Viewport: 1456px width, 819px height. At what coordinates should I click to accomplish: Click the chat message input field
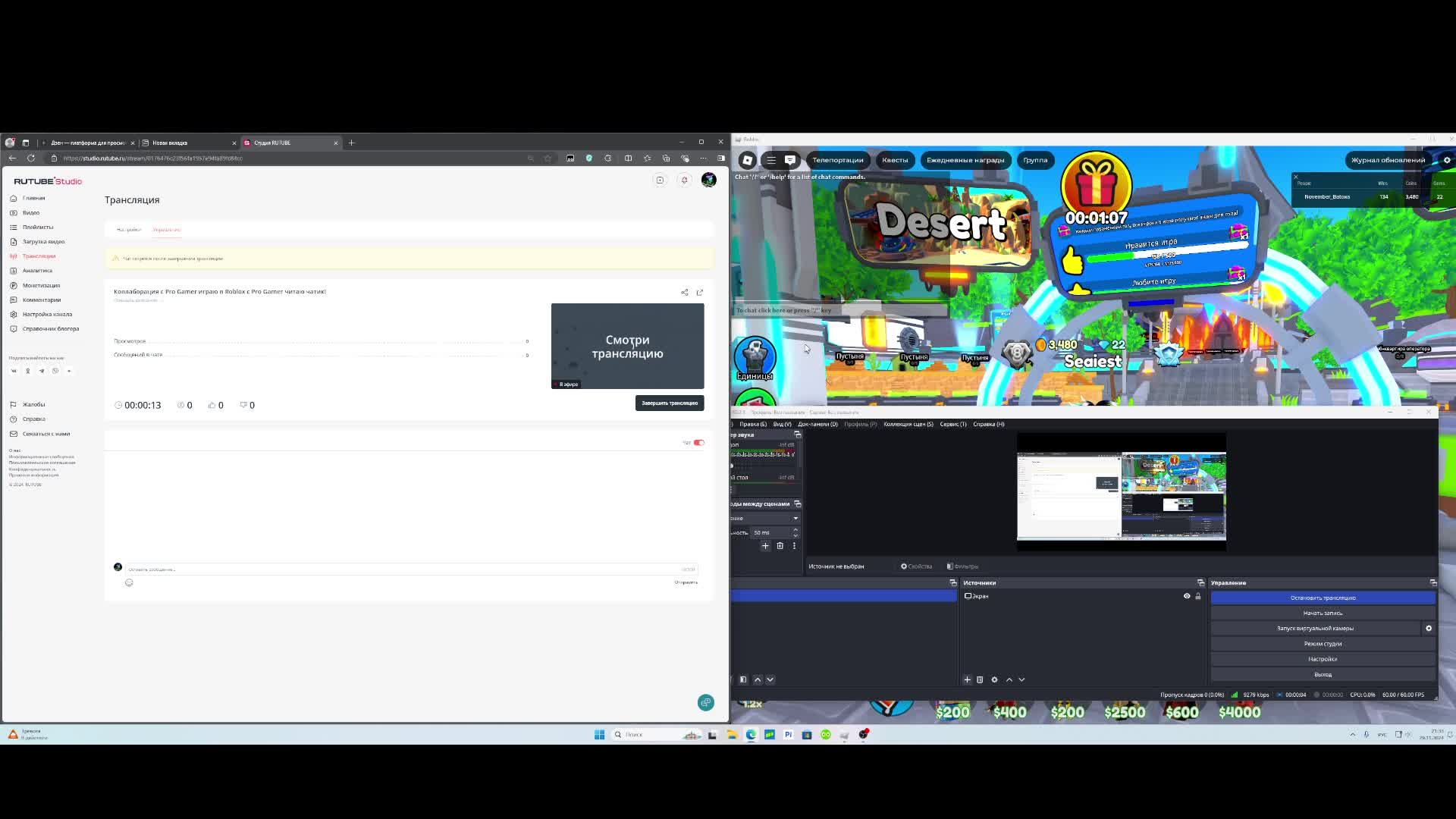(411, 569)
